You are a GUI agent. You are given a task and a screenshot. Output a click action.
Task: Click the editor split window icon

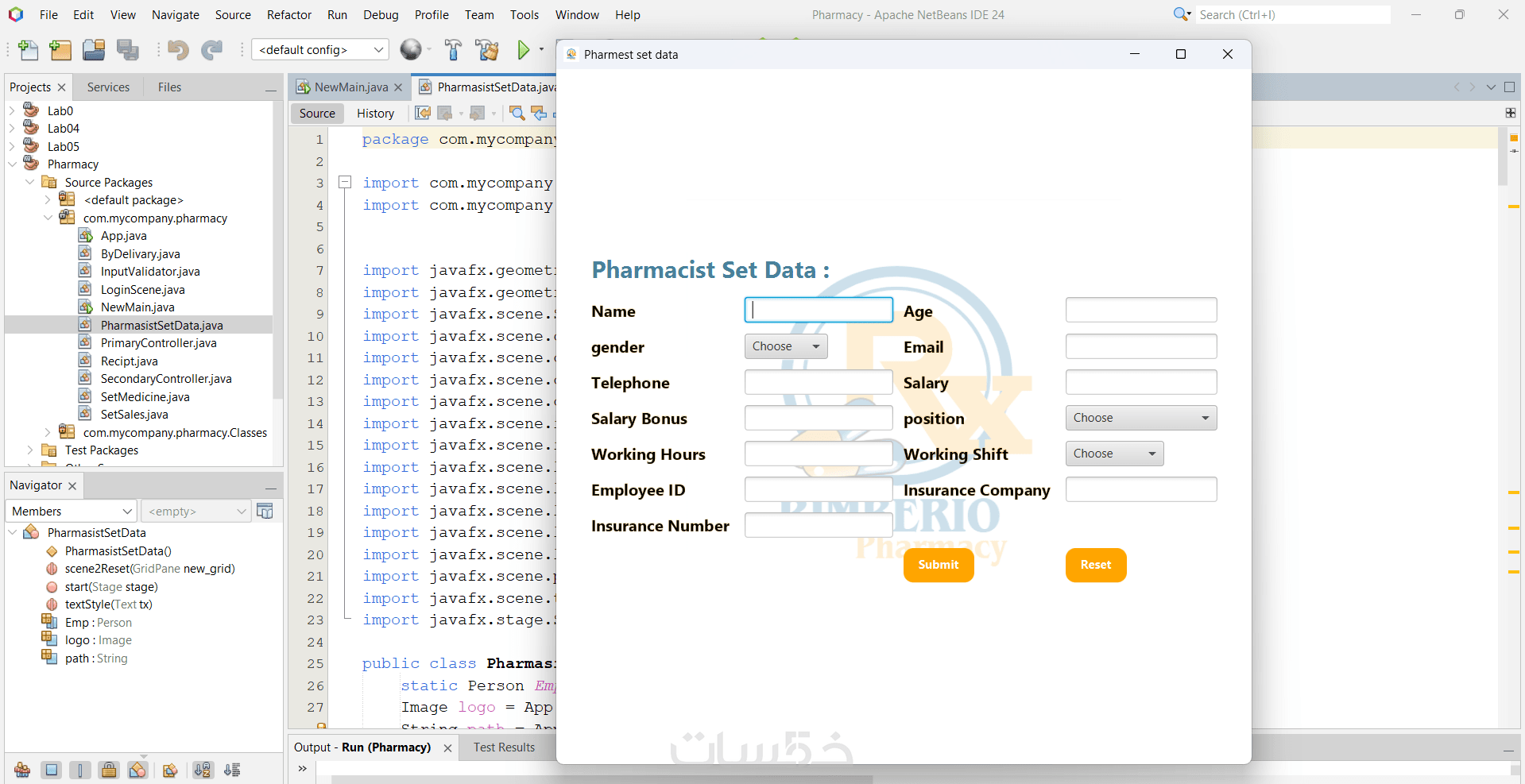[1511, 113]
